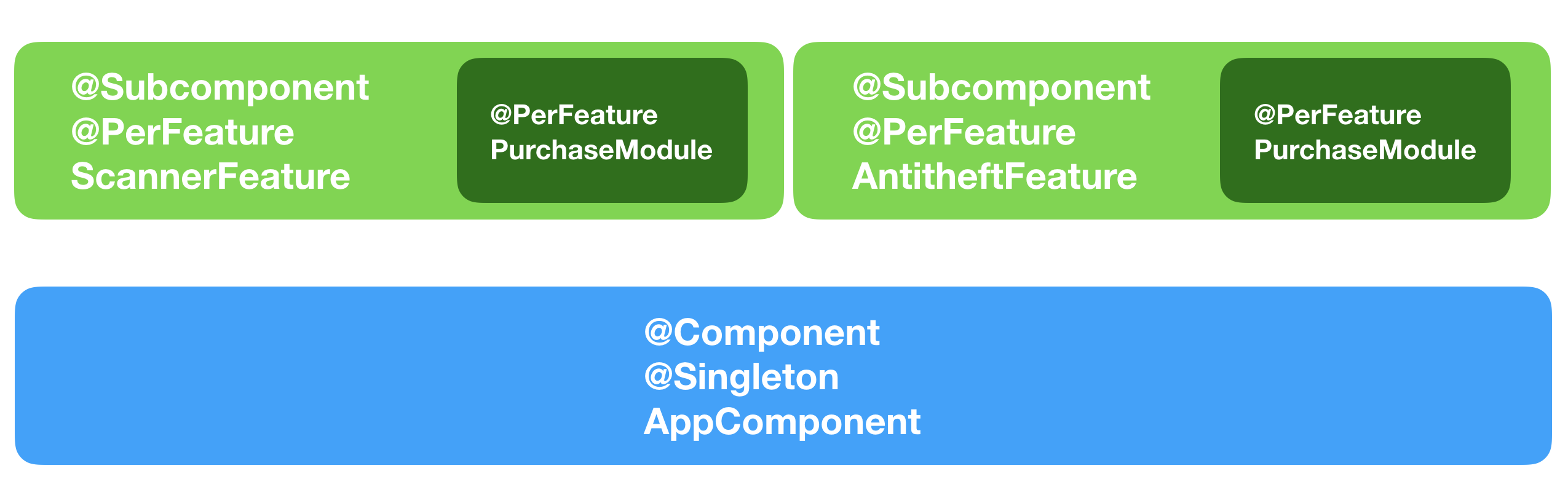Click PurchaseModule text in the right dark box
The height and width of the screenshot is (503, 1568).
tap(1364, 150)
